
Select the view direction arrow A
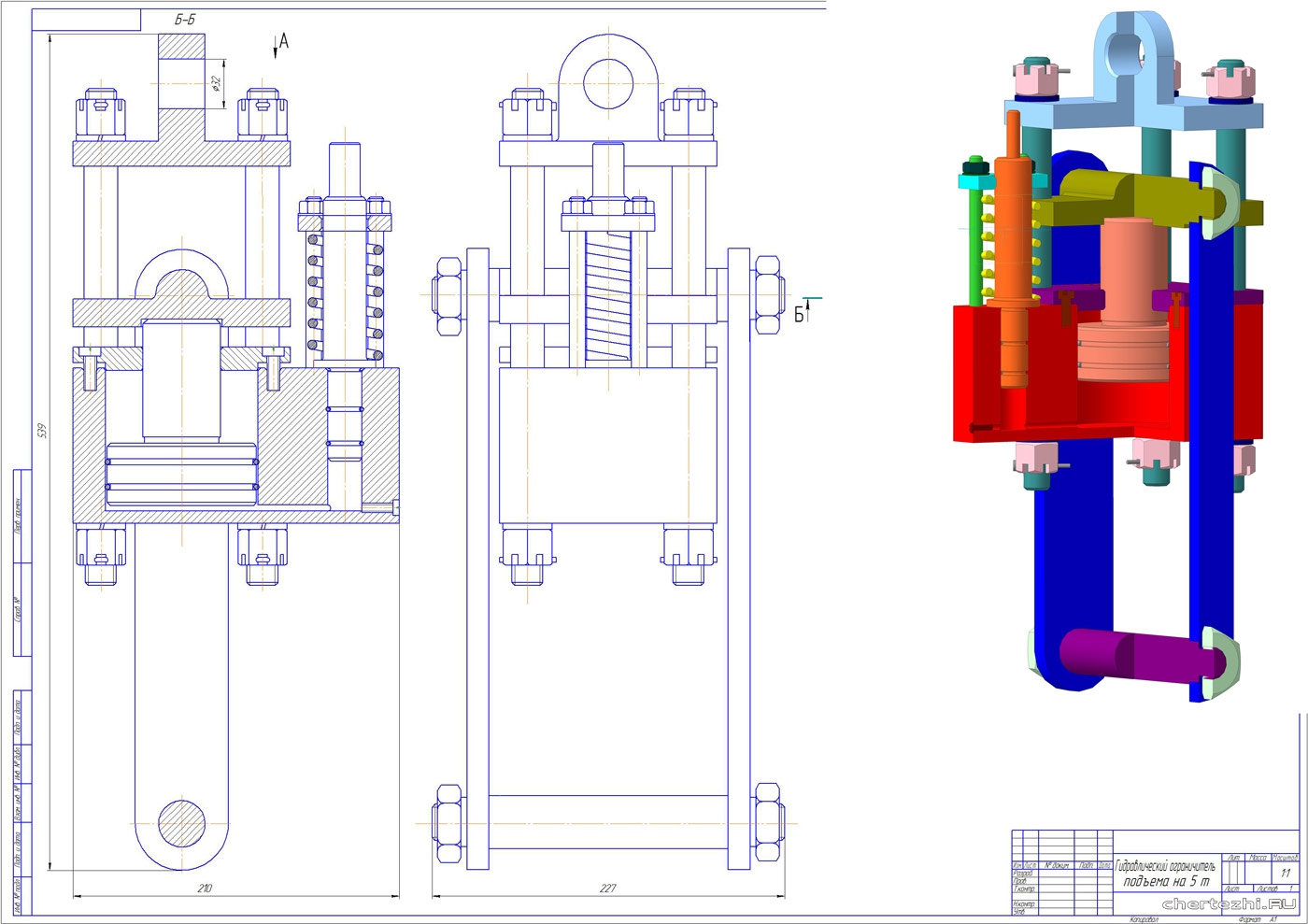281,43
